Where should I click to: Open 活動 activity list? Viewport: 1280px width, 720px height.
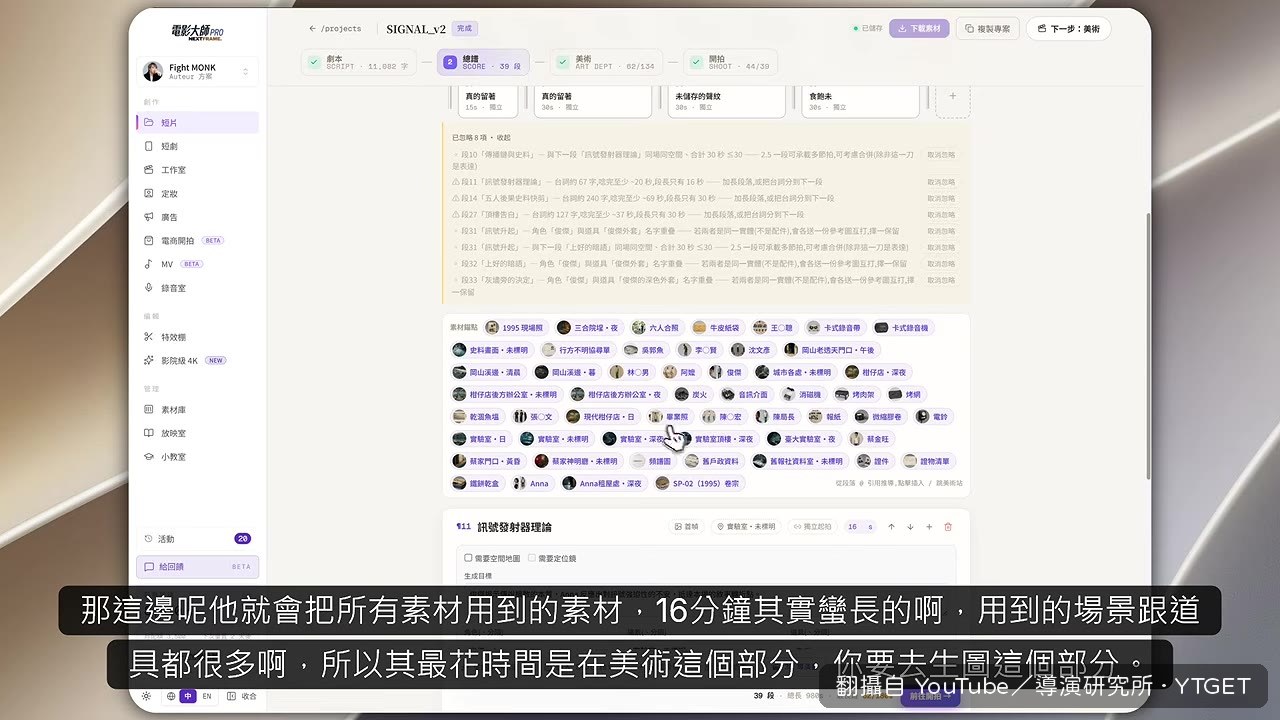click(x=197, y=538)
